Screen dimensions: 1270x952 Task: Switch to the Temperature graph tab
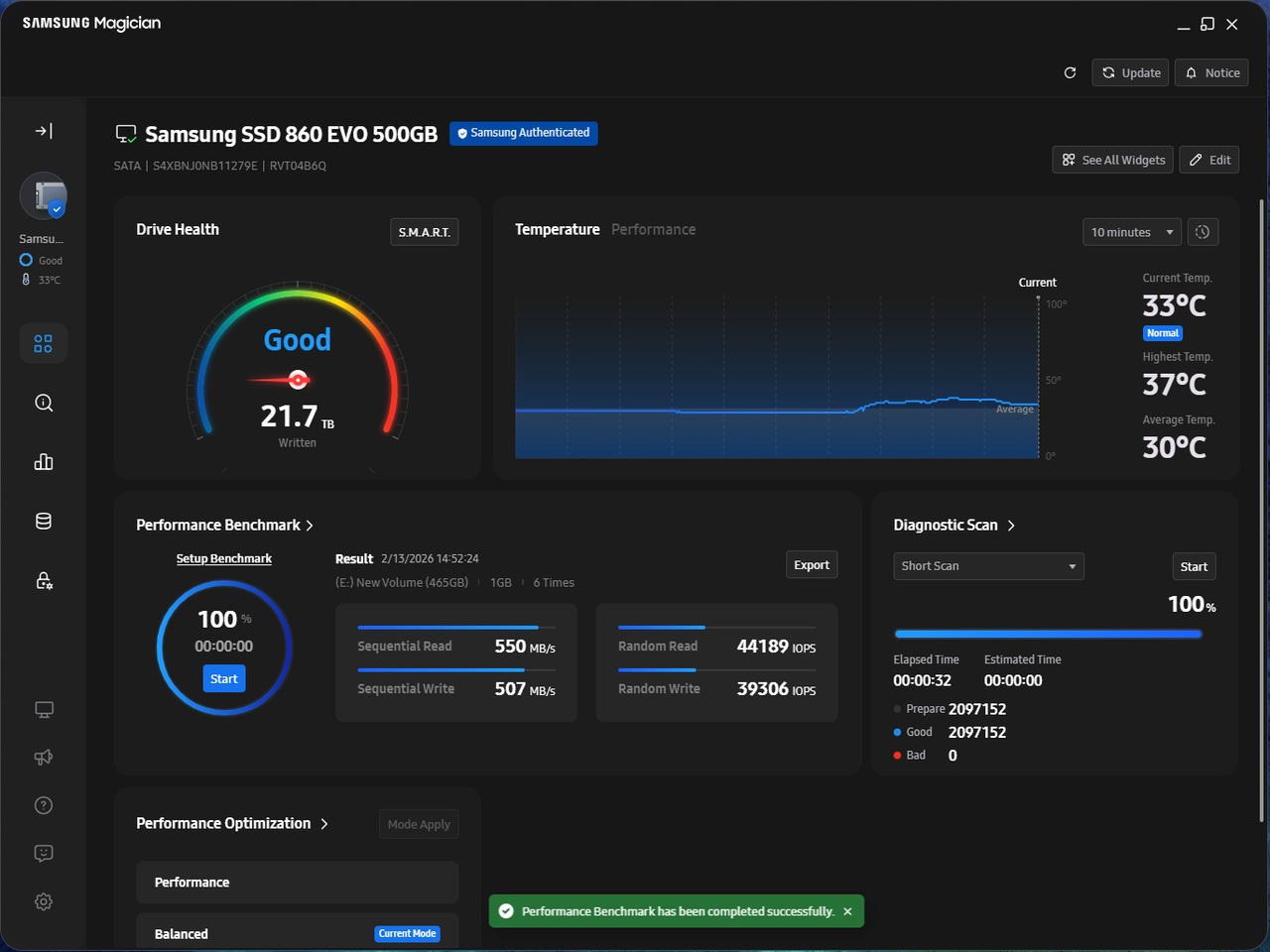pyautogui.click(x=557, y=229)
